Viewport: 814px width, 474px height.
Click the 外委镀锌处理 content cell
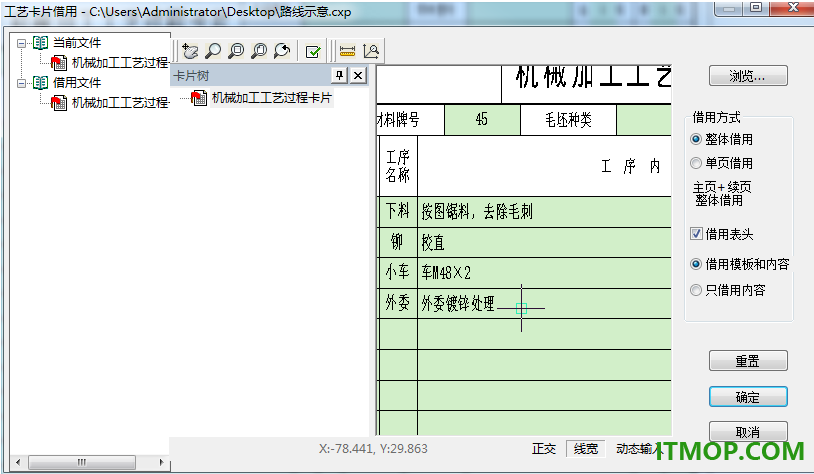[545, 303]
